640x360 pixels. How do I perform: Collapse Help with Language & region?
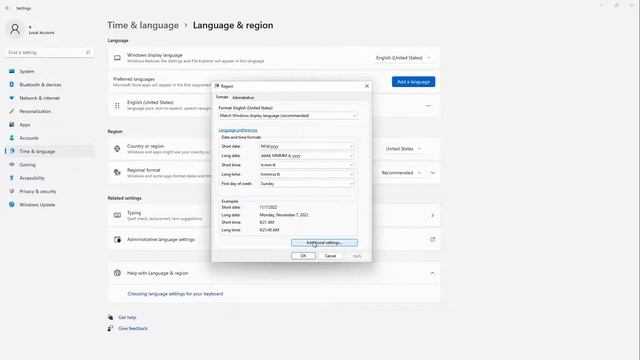[x=433, y=273]
